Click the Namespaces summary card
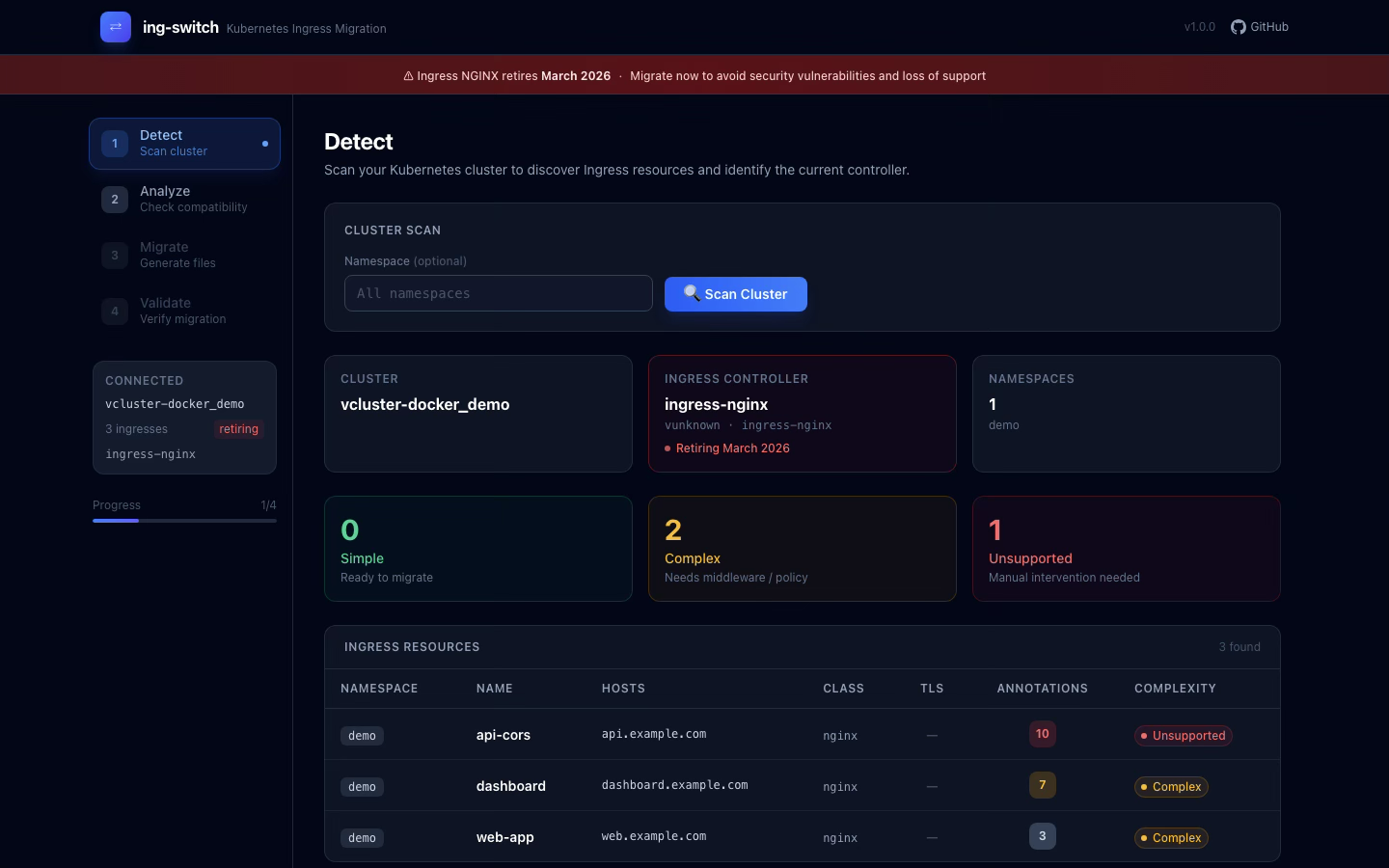 tap(1127, 414)
